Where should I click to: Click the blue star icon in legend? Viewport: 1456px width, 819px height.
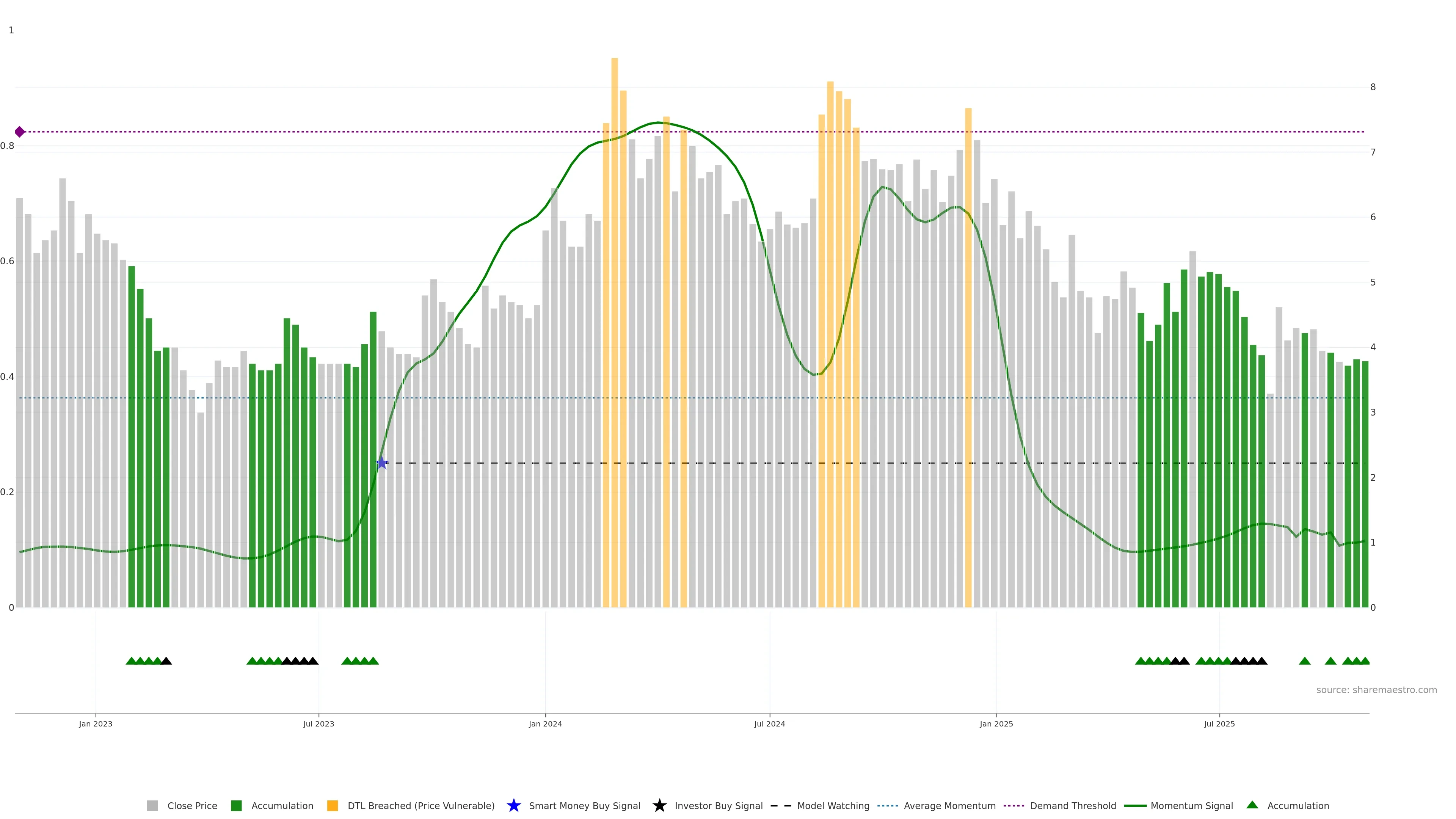(x=513, y=805)
